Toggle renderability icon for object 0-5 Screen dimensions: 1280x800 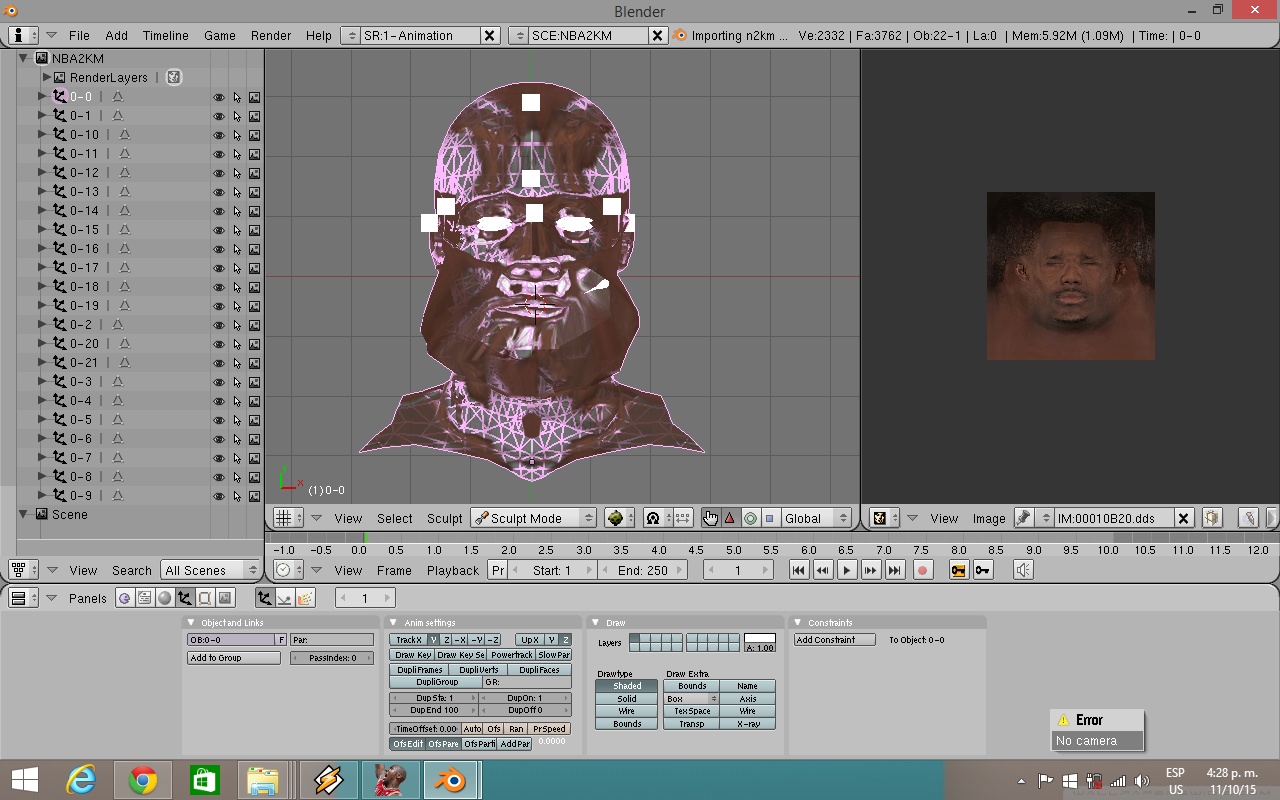click(x=254, y=420)
